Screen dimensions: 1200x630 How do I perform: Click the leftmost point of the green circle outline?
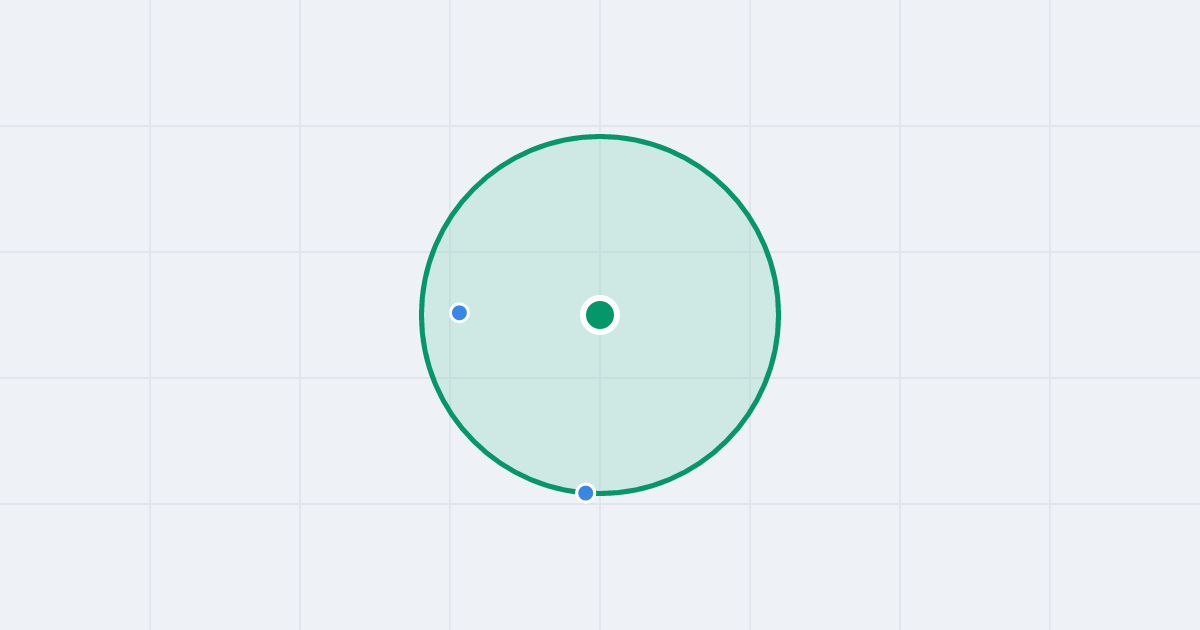pos(421,315)
